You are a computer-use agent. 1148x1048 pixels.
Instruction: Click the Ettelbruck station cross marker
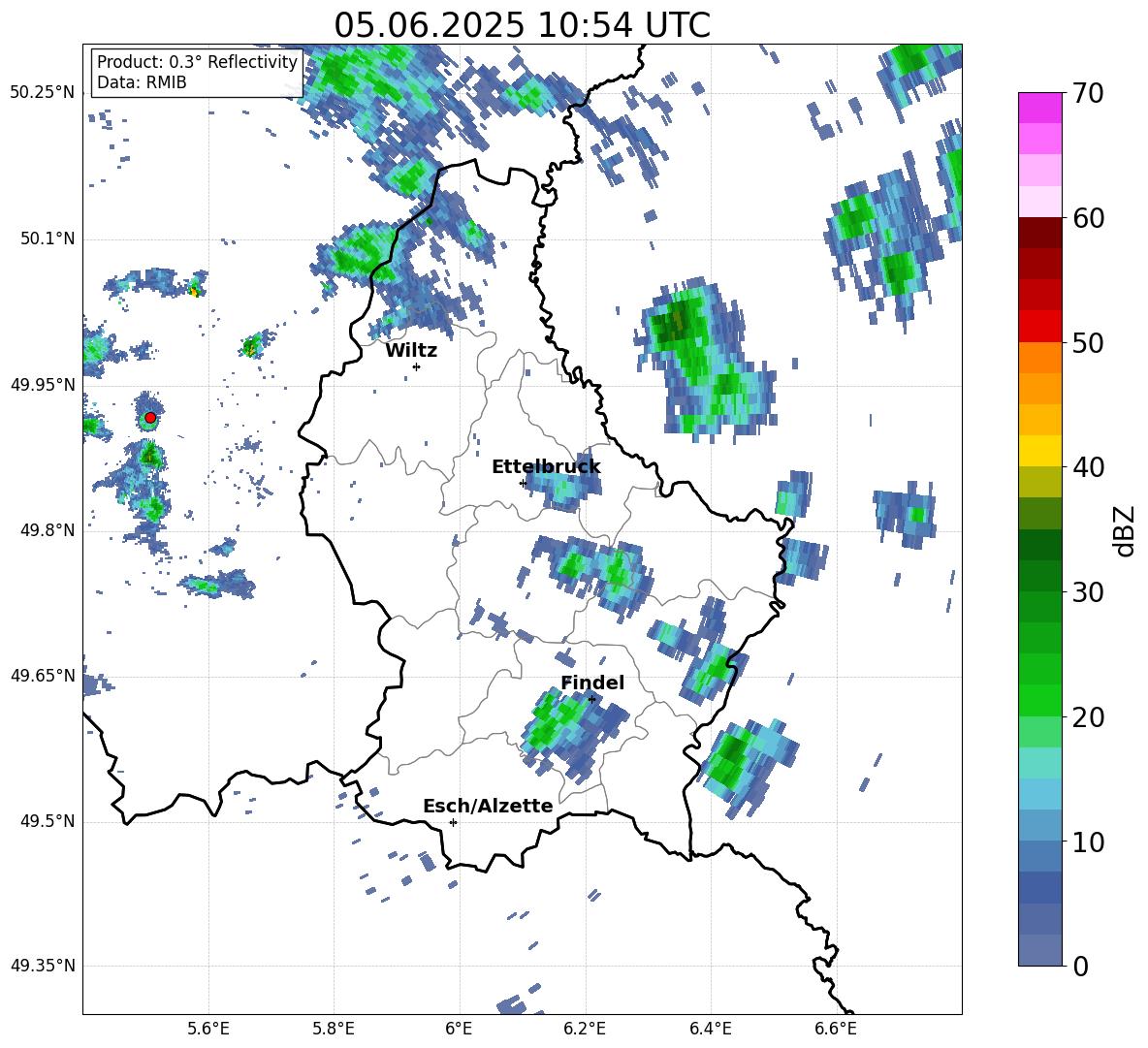[523, 483]
